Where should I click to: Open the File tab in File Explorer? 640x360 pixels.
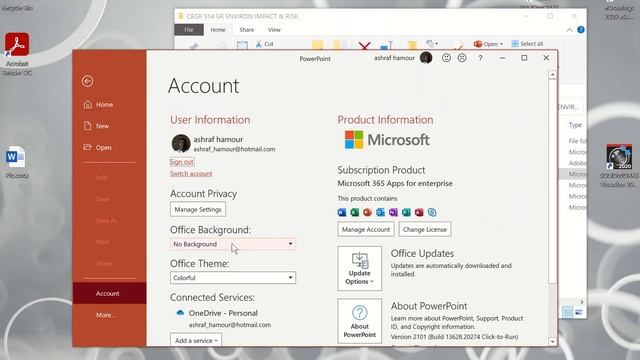[x=189, y=30]
